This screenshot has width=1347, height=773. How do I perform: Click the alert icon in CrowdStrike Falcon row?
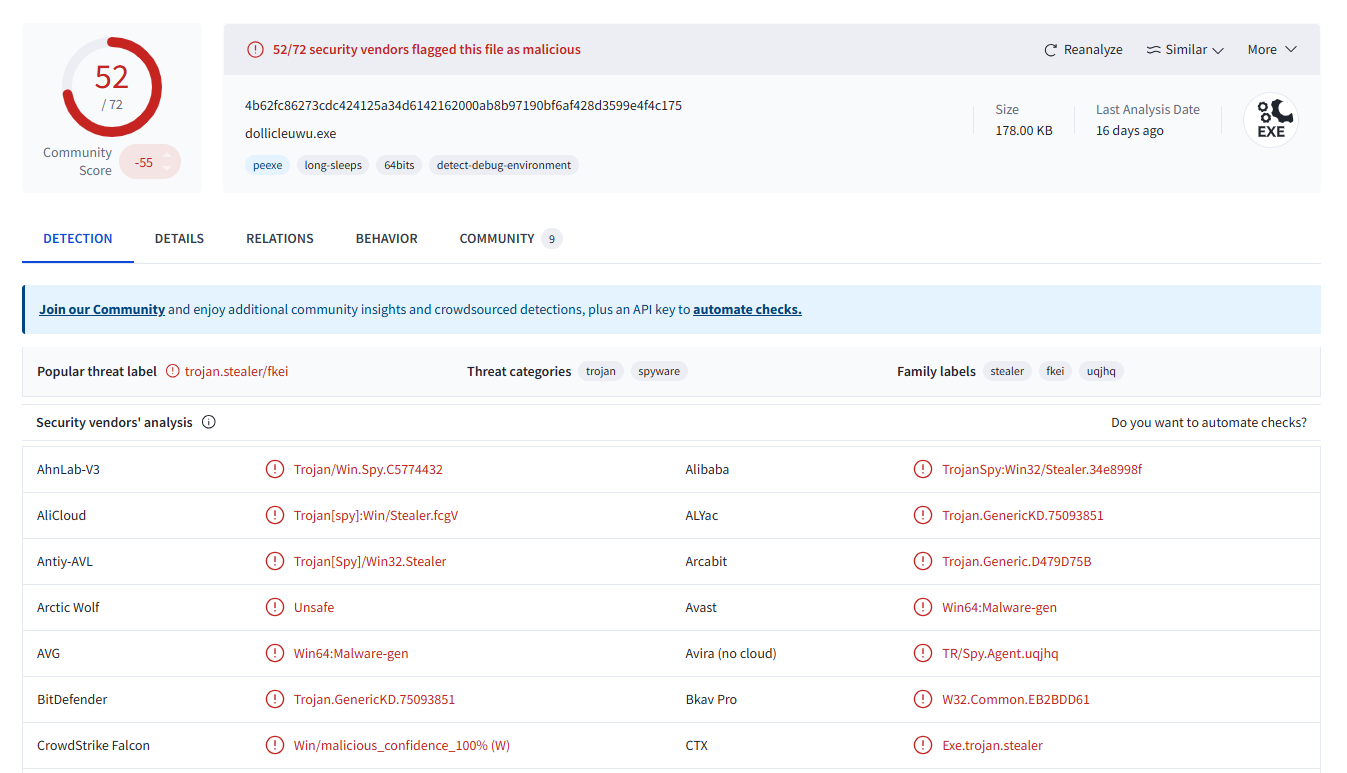click(x=275, y=745)
